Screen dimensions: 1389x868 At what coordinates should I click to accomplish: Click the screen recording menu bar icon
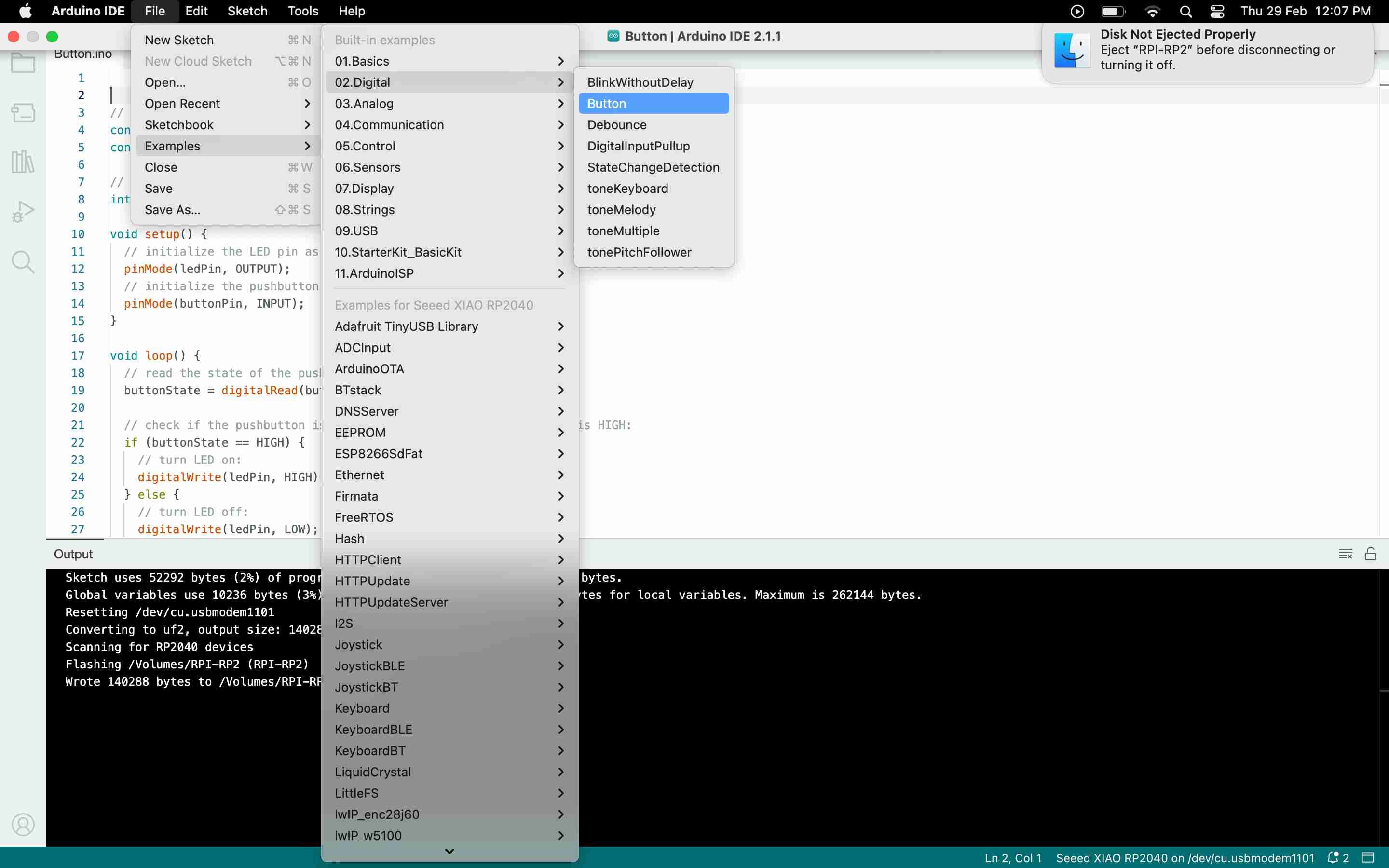click(1077, 11)
